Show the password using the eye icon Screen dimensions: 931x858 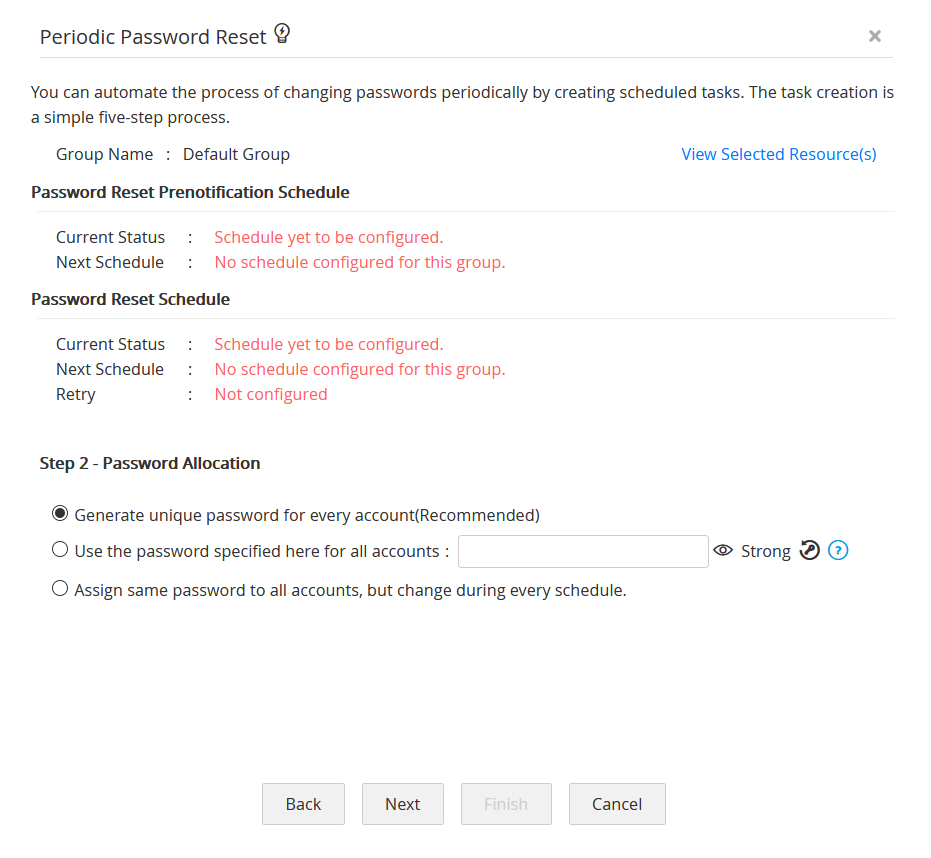click(723, 550)
